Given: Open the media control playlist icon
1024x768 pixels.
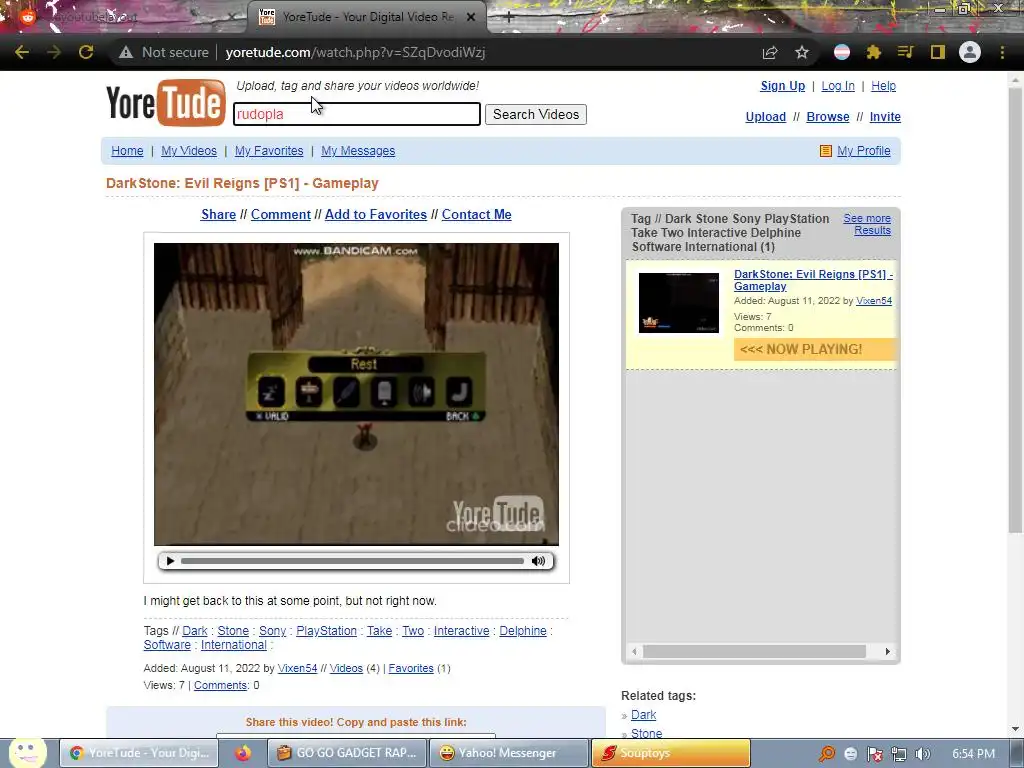Looking at the screenshot, I should click(905, 52).
